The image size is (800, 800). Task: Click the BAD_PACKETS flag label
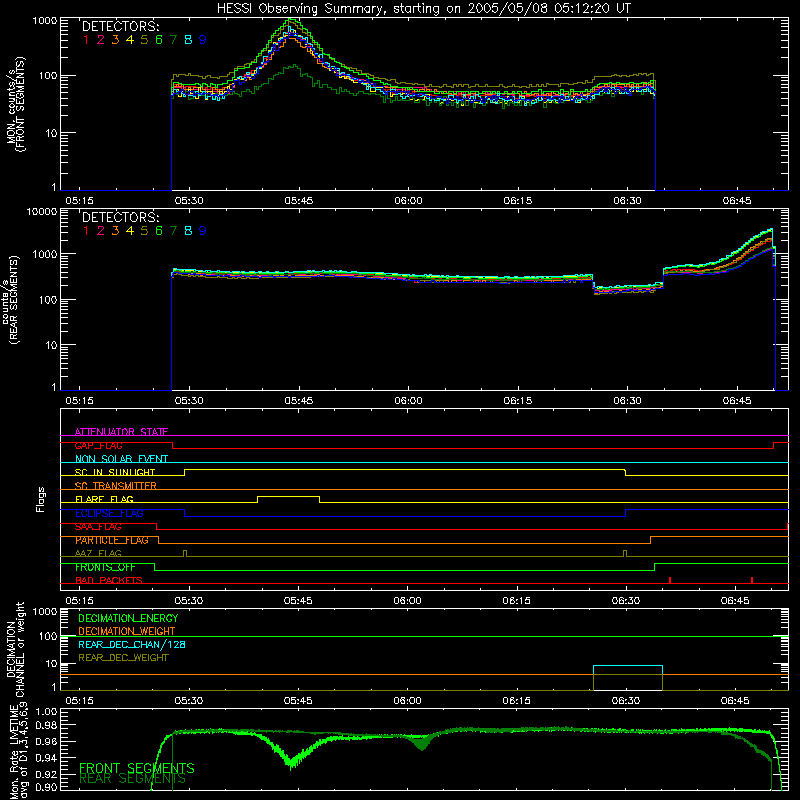click(109, 580)
